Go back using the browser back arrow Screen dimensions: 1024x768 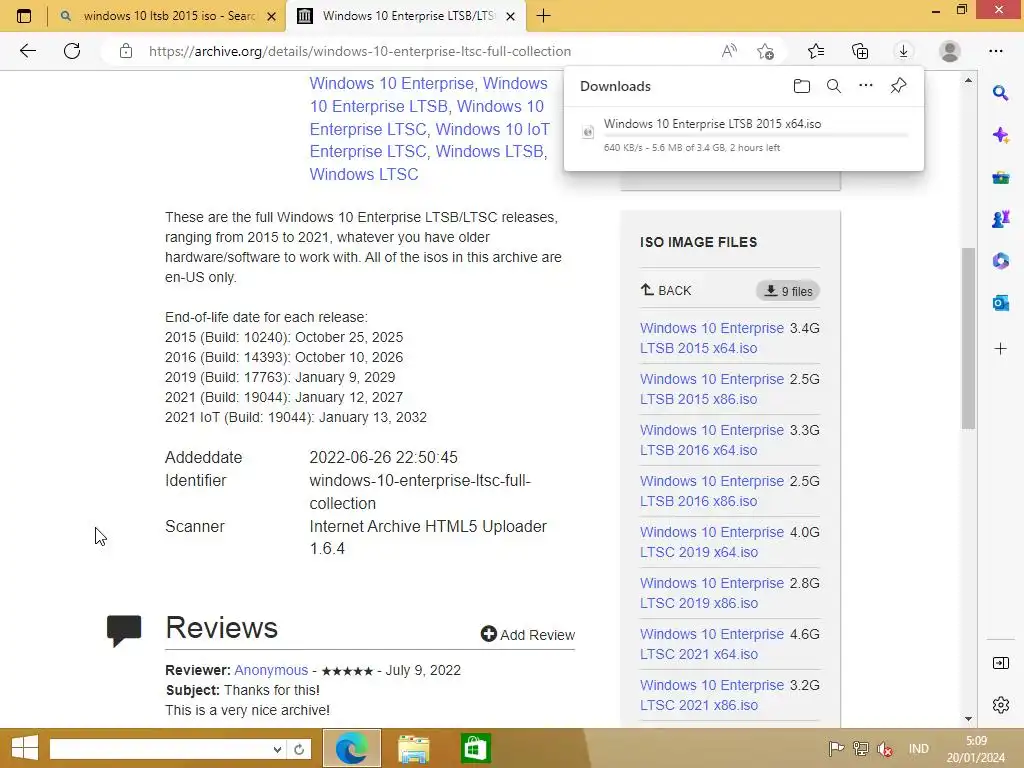coord(27,51)
